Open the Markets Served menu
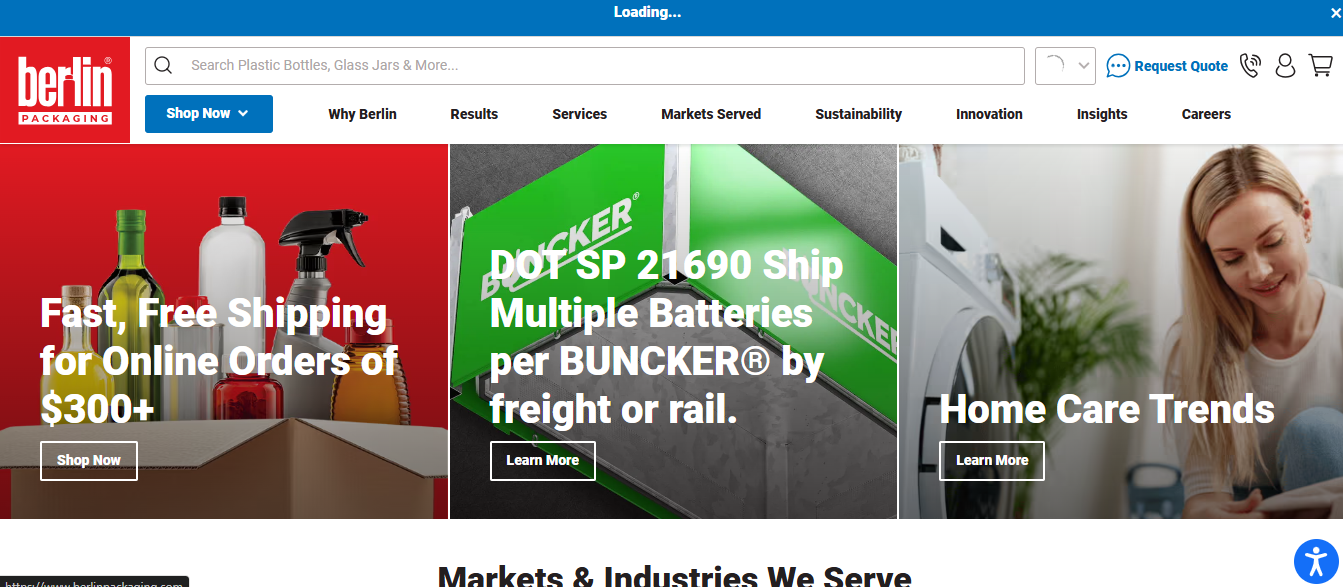Screen dimensions: 1343x587 tap(711, 114)
